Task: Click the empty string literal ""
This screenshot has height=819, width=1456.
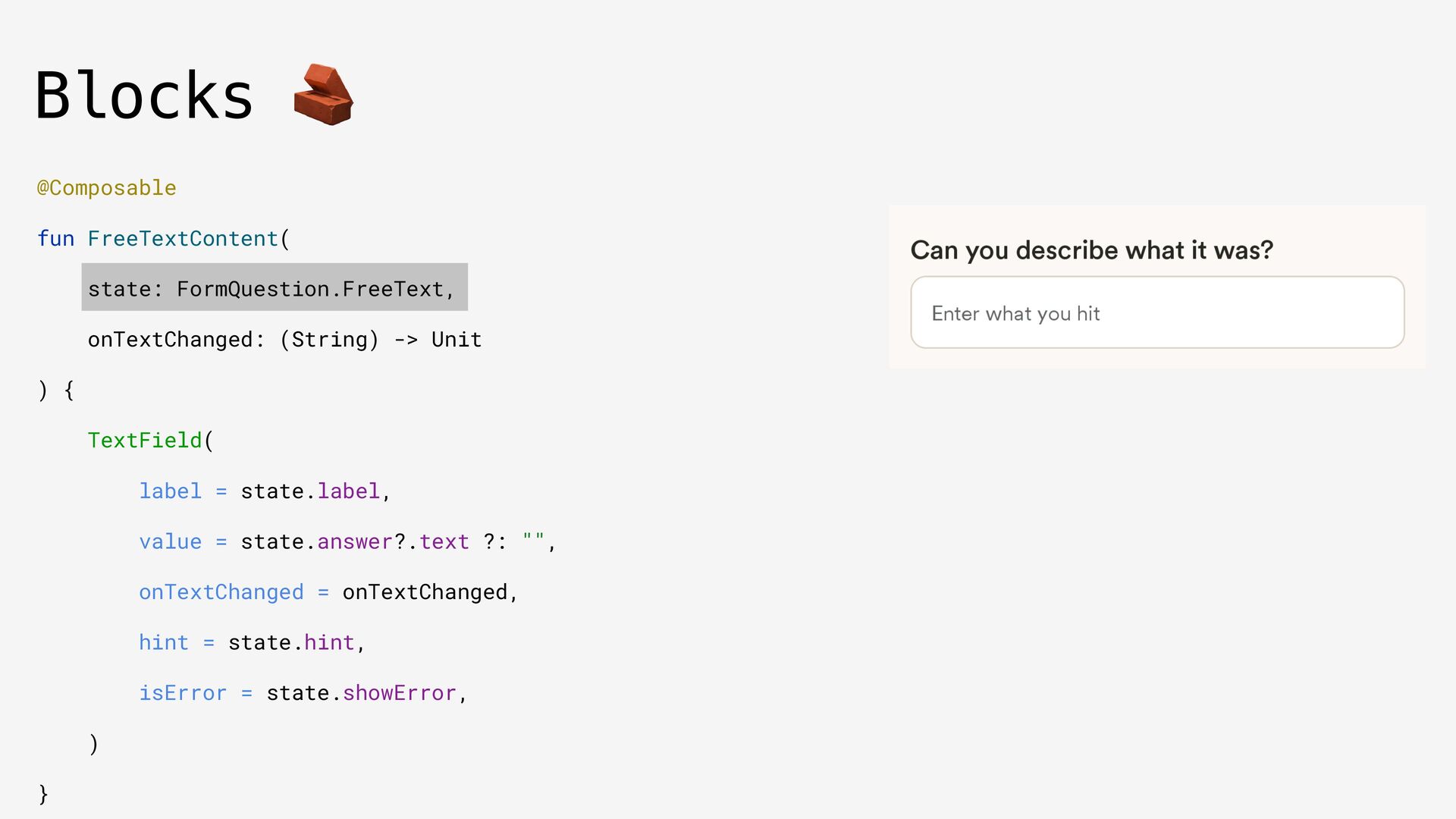Action: pyautogui.click(x=533, y=541)
